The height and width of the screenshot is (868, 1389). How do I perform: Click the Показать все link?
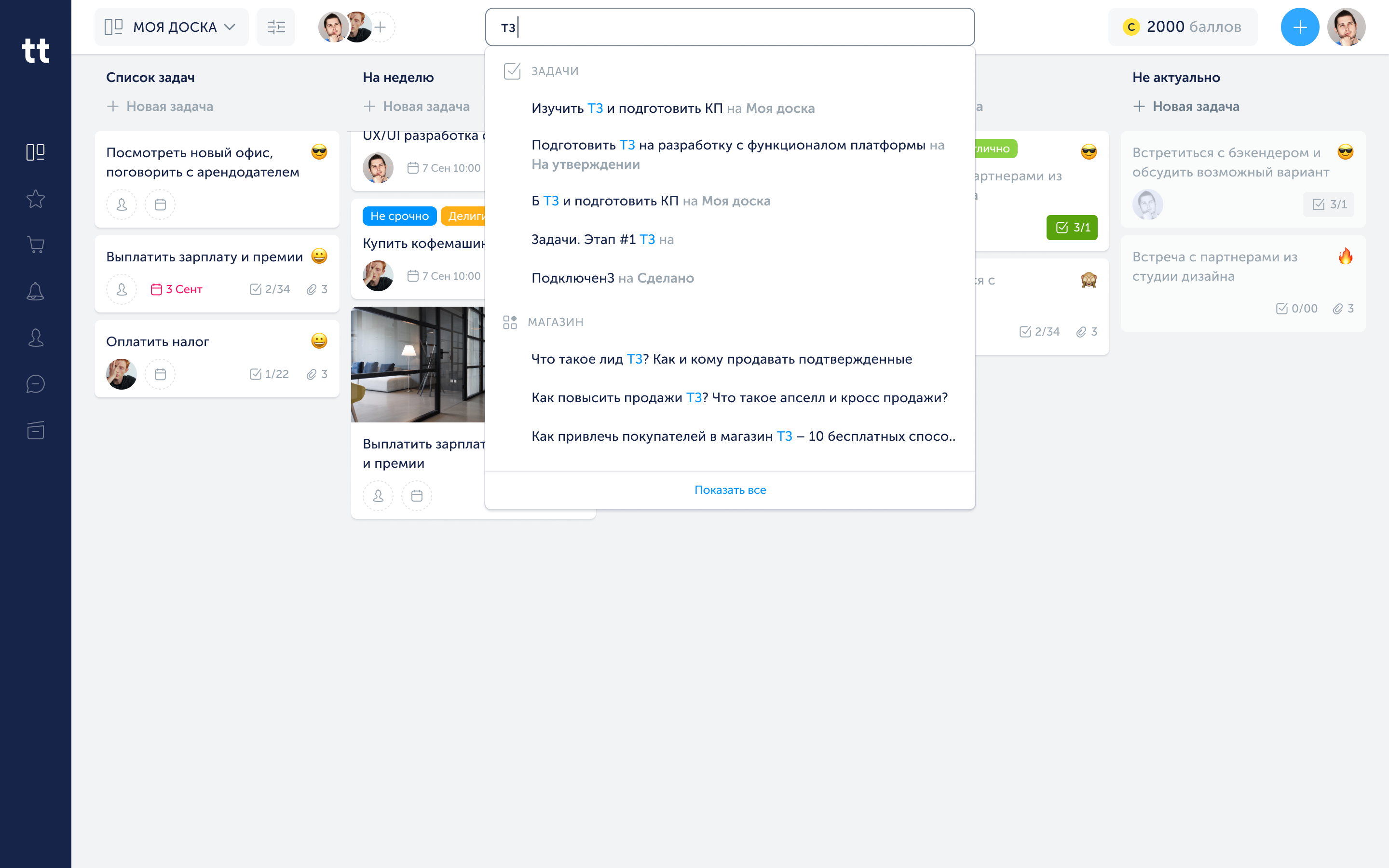tap(730, 489)
